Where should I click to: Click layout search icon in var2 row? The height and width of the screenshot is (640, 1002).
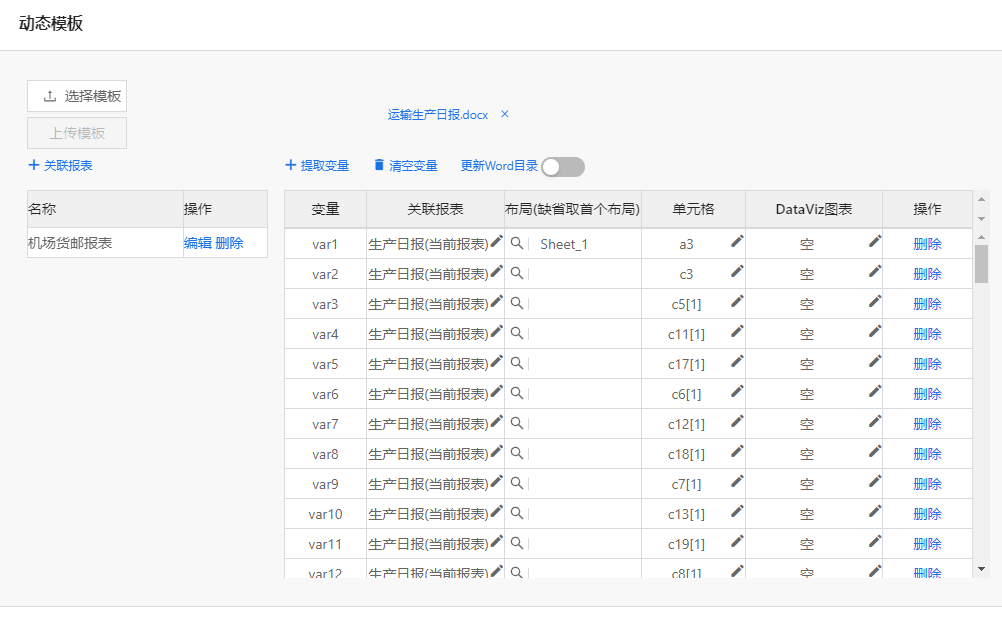pyautogui.click(x=517, y=273)
